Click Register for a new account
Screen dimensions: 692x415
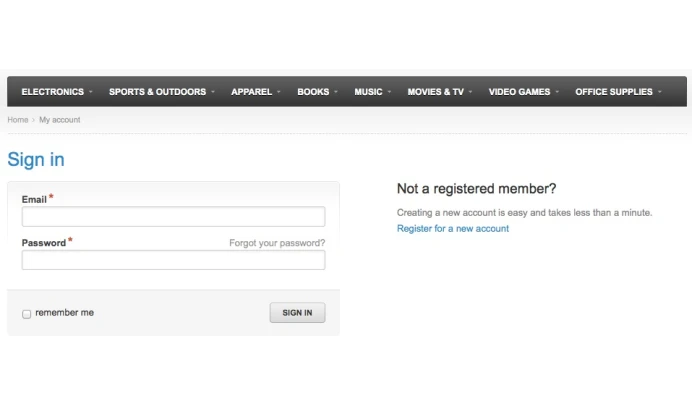pos(453,229)
